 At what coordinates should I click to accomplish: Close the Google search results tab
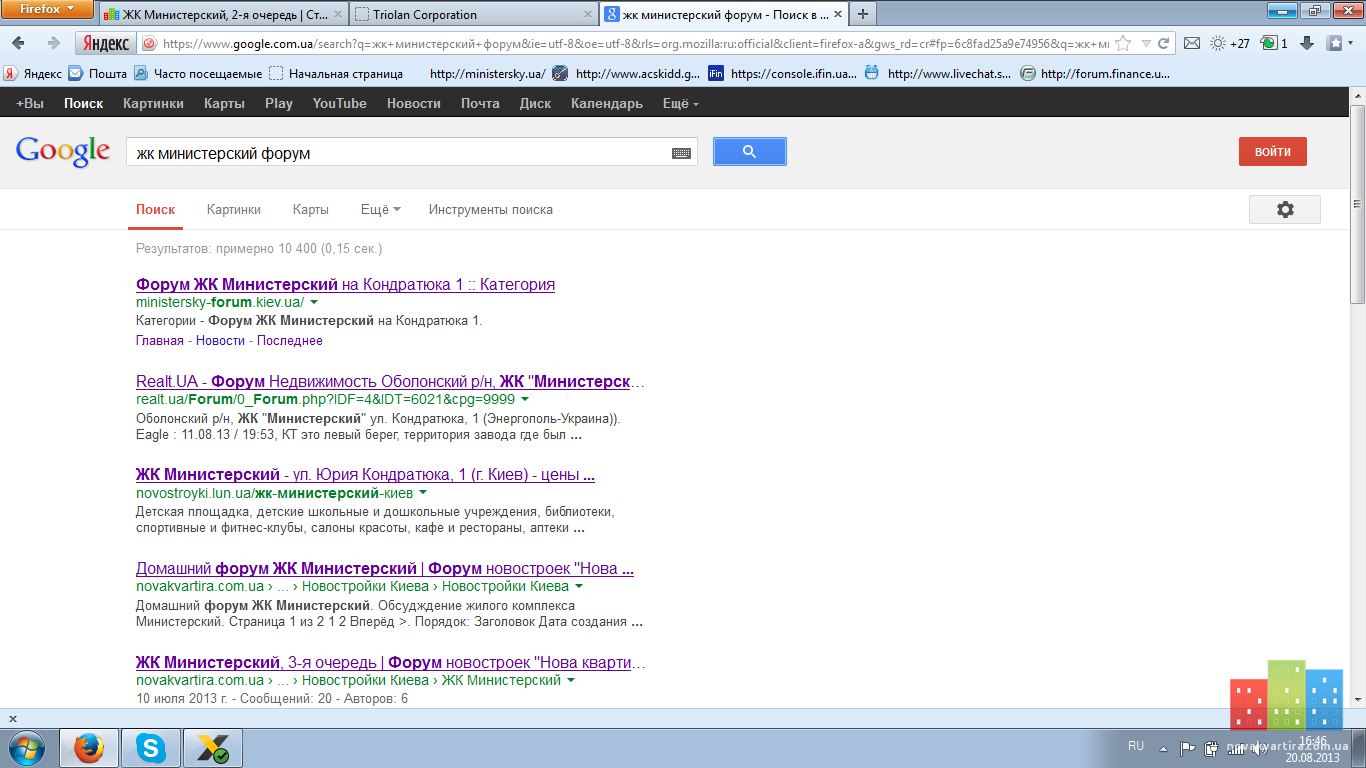coord(836,14)
